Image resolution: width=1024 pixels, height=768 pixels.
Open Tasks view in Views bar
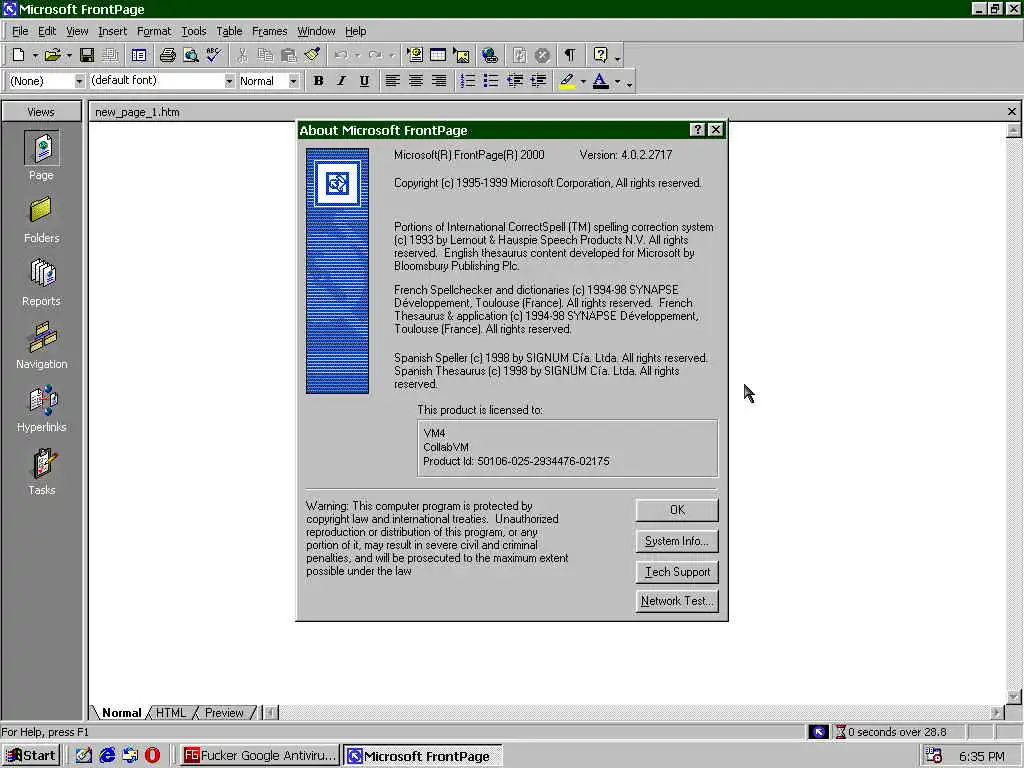point(41,472)
